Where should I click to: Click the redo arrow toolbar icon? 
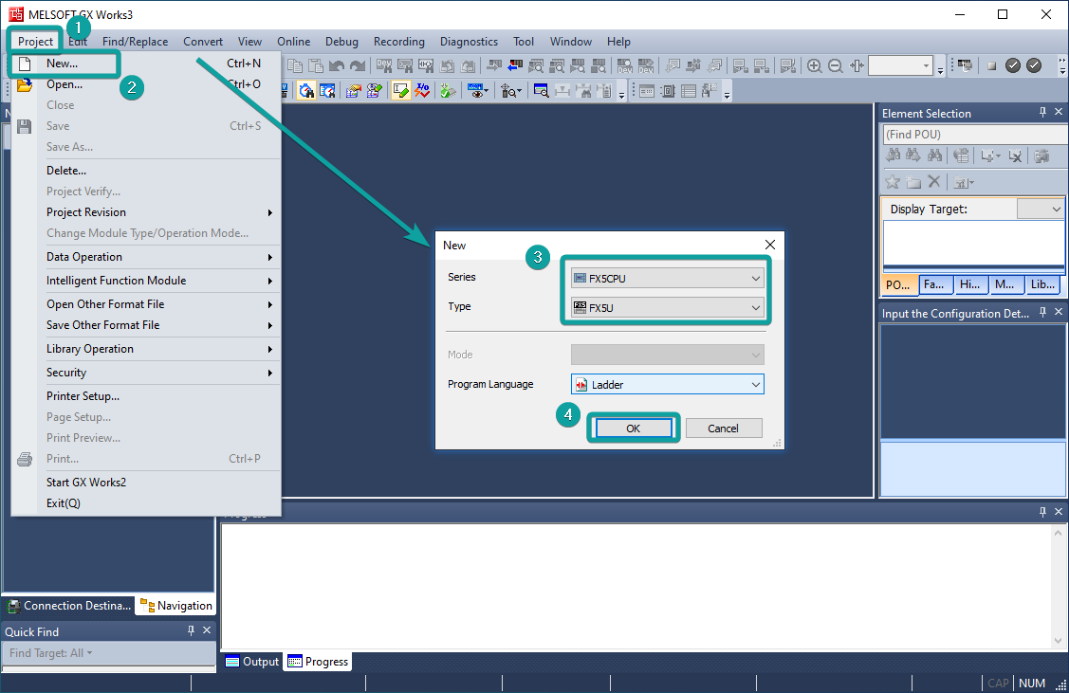[x=357, y=66]
